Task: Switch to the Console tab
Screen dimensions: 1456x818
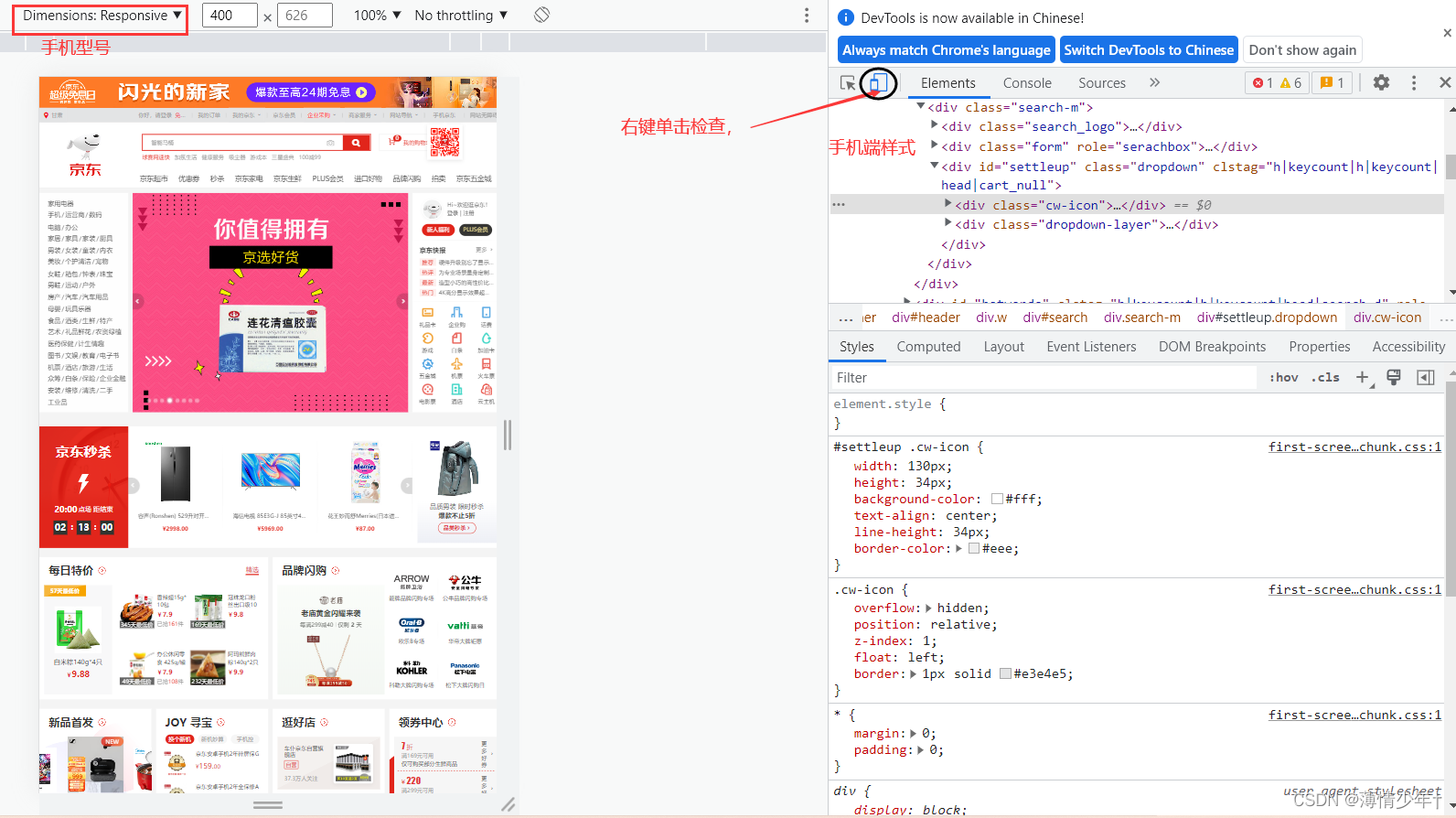Action: coord(1027,83)
